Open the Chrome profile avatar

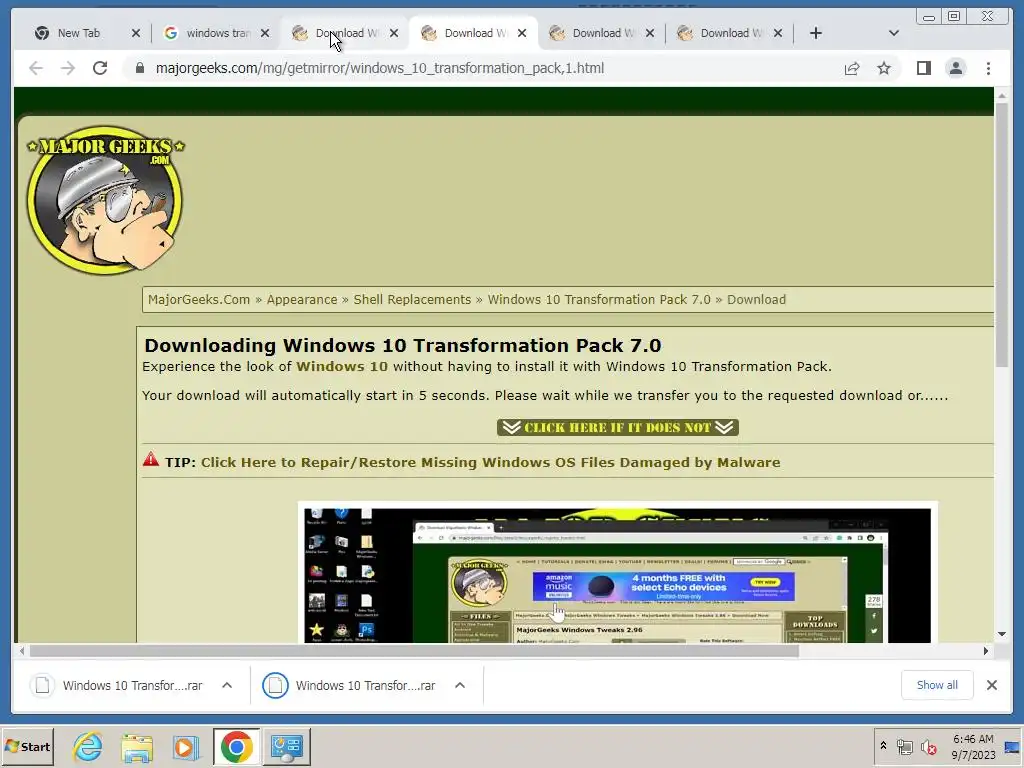(x=955, y=68)
